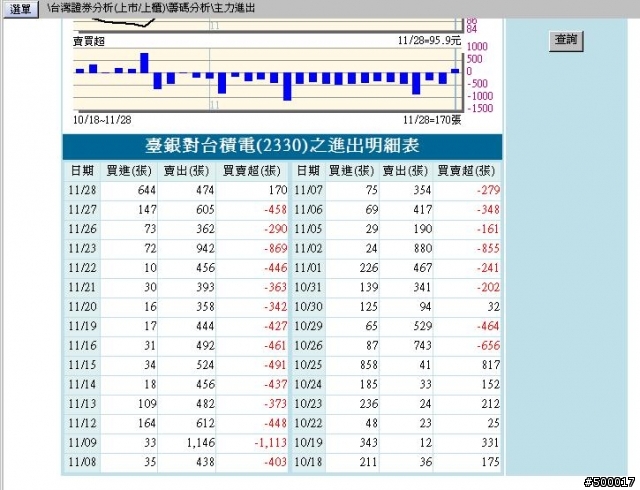The image size is (640, 490).
Task: Select net value 212 for 10/23
Action: click(491, 404)
